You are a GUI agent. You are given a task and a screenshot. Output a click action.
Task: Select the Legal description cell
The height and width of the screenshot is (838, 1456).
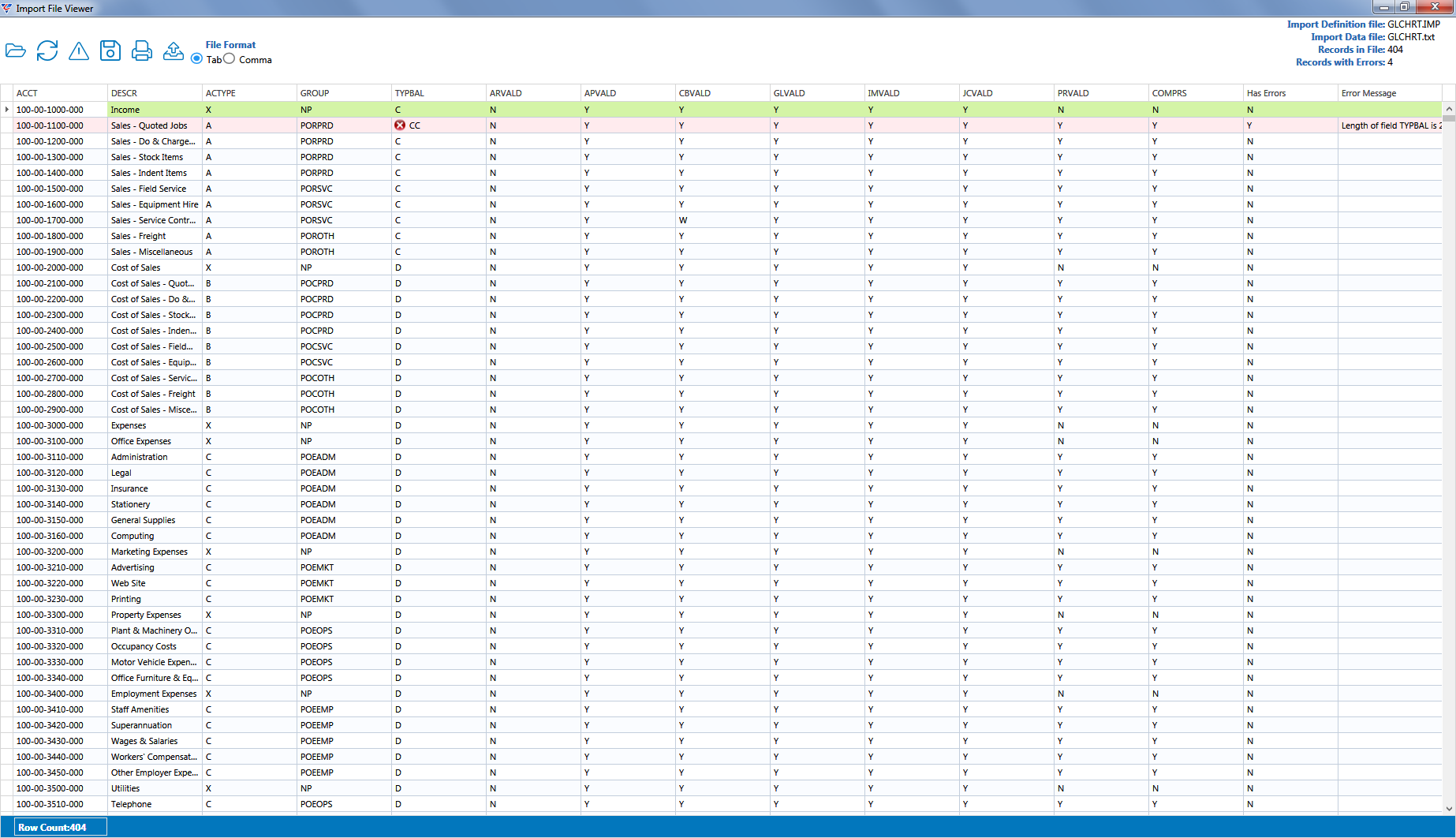[x=155, y=473]
